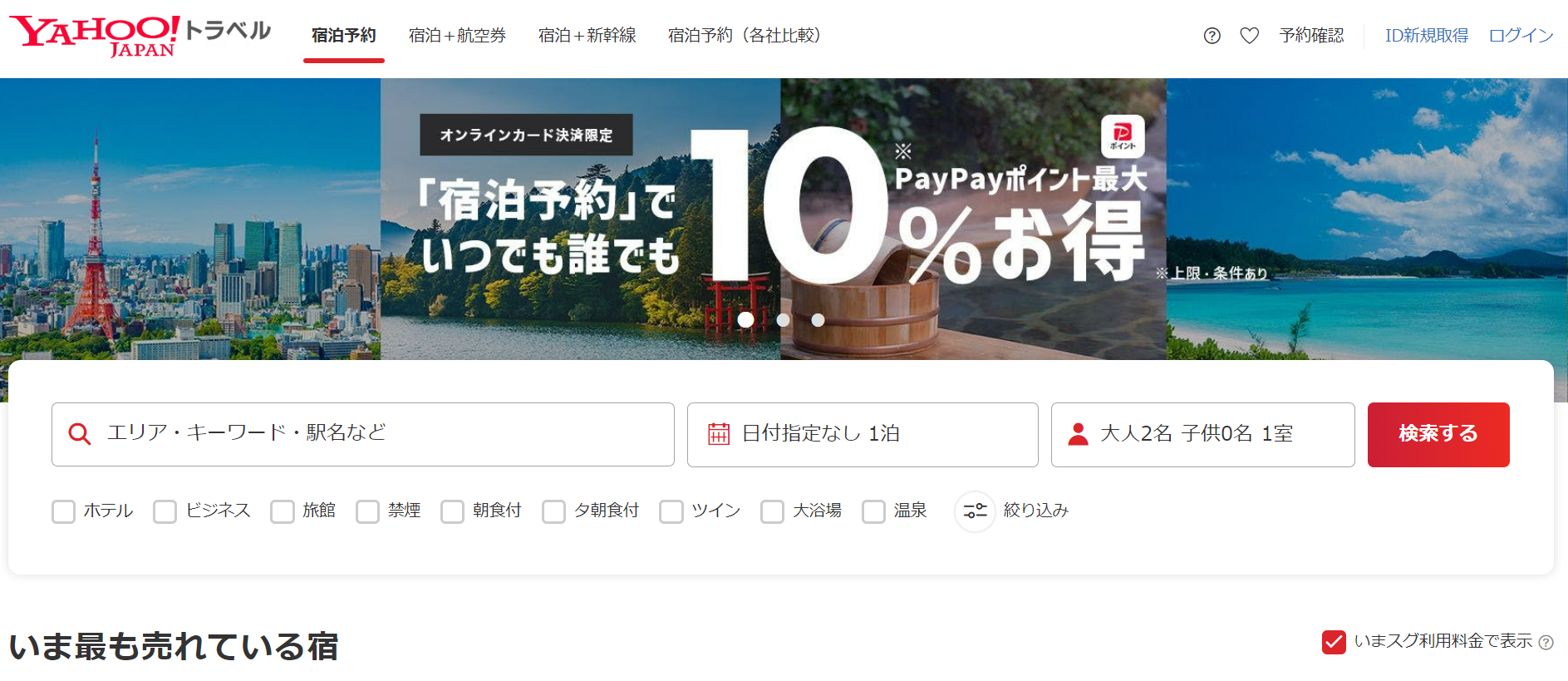Open the 日付指定なし 1泊 date selector

coord(862,434)
